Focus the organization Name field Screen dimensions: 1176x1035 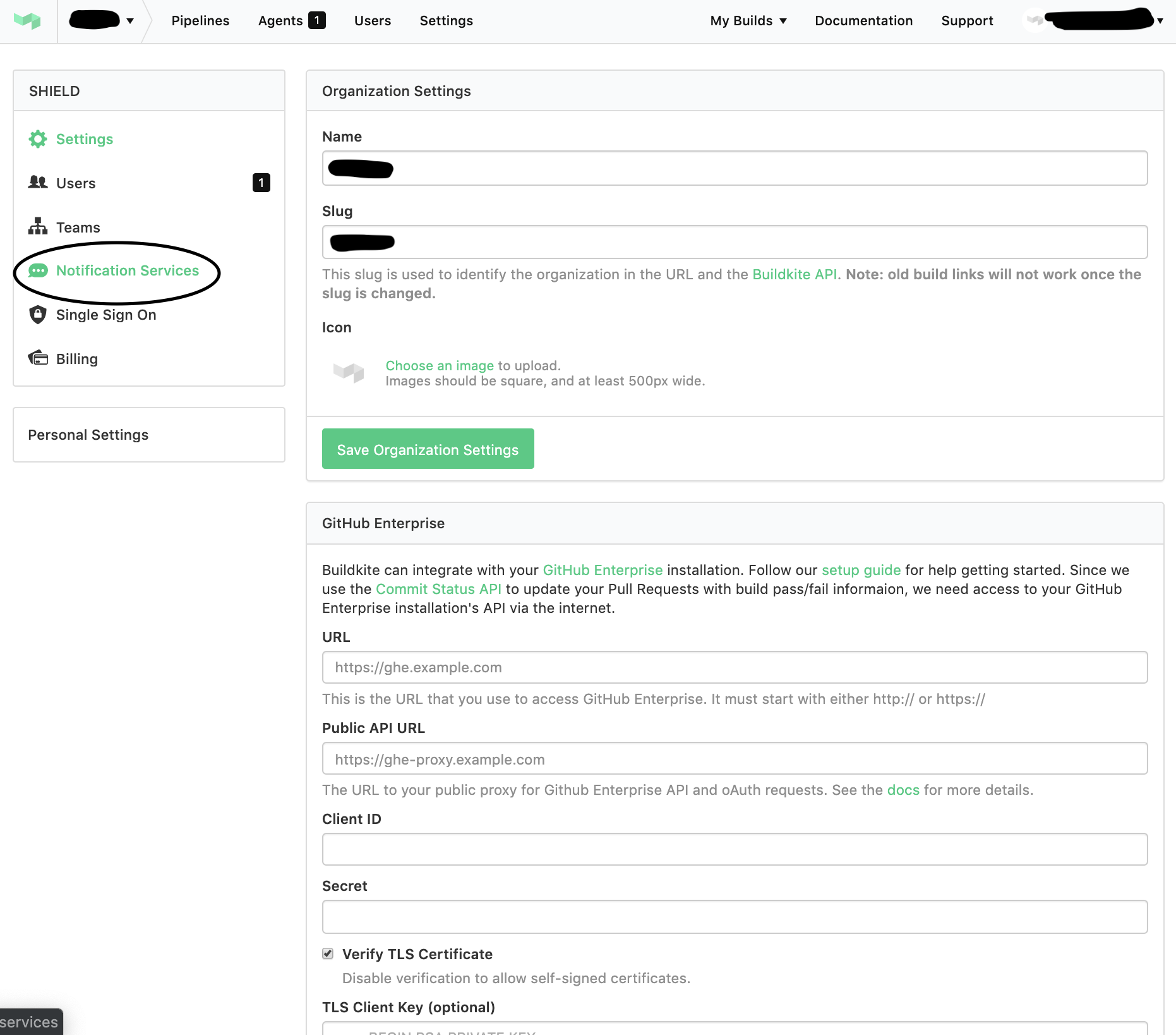(x=735, y=168)
